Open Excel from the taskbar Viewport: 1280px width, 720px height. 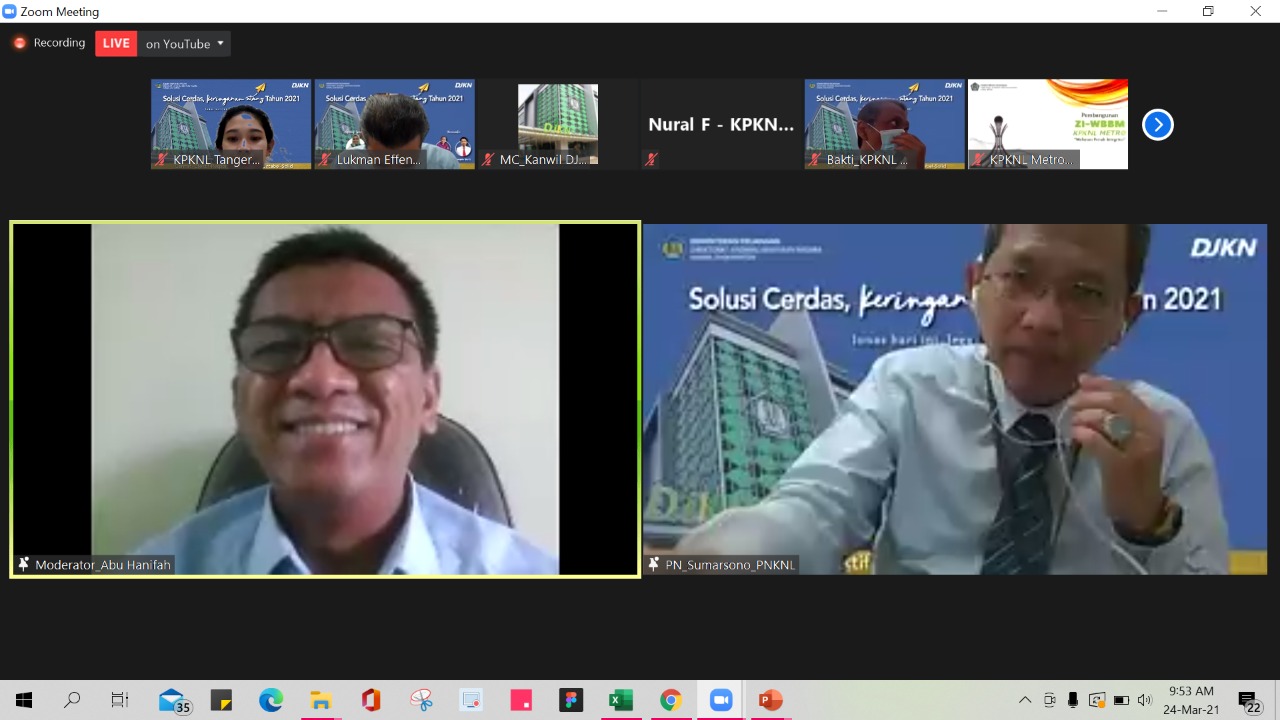pos(621,700)
